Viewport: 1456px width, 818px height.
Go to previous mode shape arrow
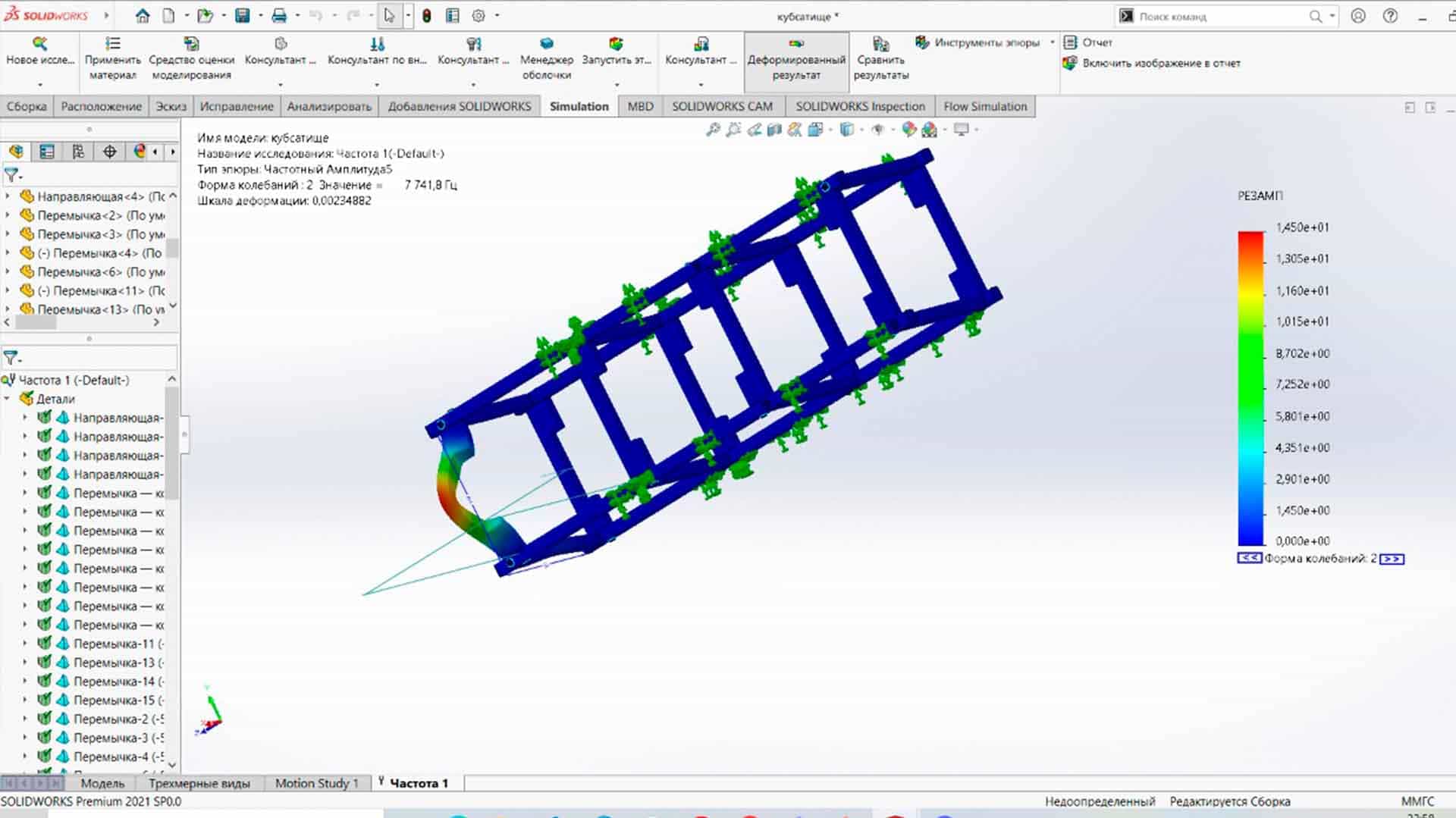(1249, 559)
